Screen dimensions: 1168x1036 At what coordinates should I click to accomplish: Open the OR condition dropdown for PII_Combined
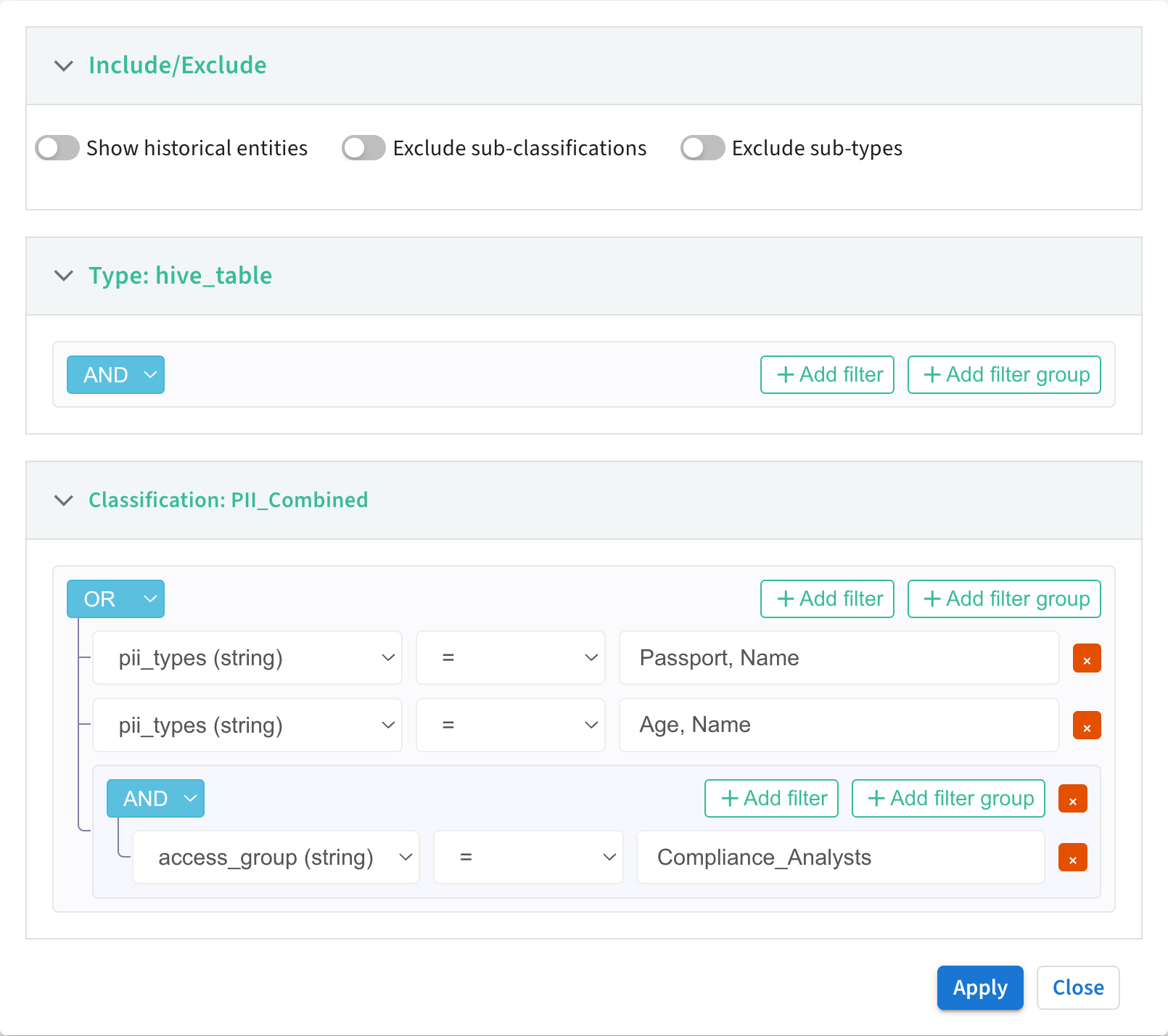[x=115, y=599]
